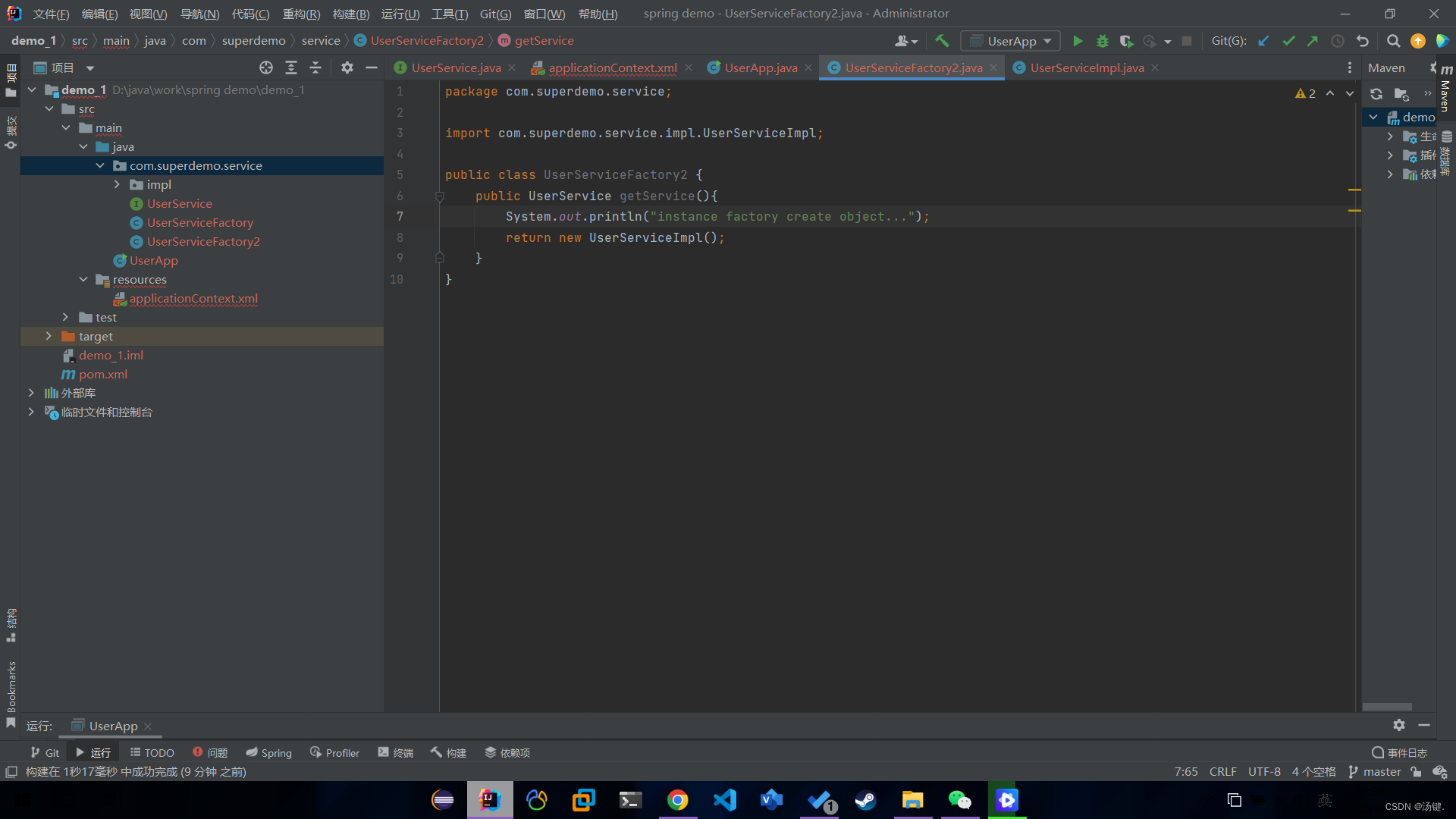The height and width of the screenshot is (819, 1456).
Task: Collapse the resources folder node
Action: tap(83, 279)
